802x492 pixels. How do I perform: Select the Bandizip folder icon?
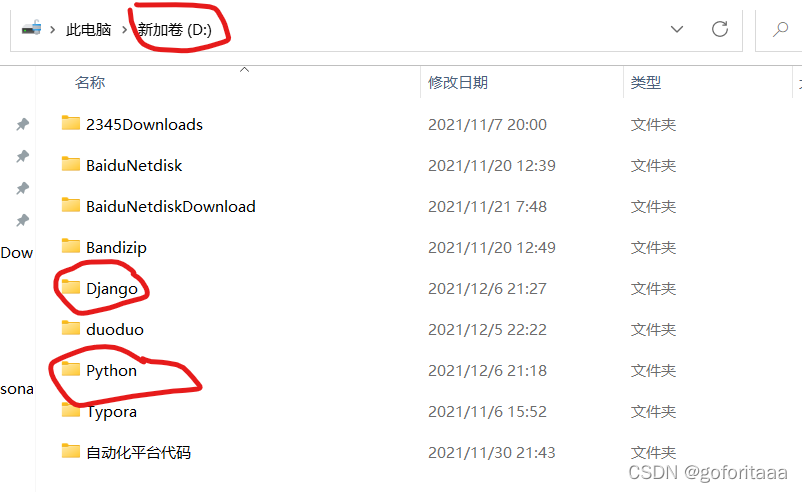(x=71, y=246)
